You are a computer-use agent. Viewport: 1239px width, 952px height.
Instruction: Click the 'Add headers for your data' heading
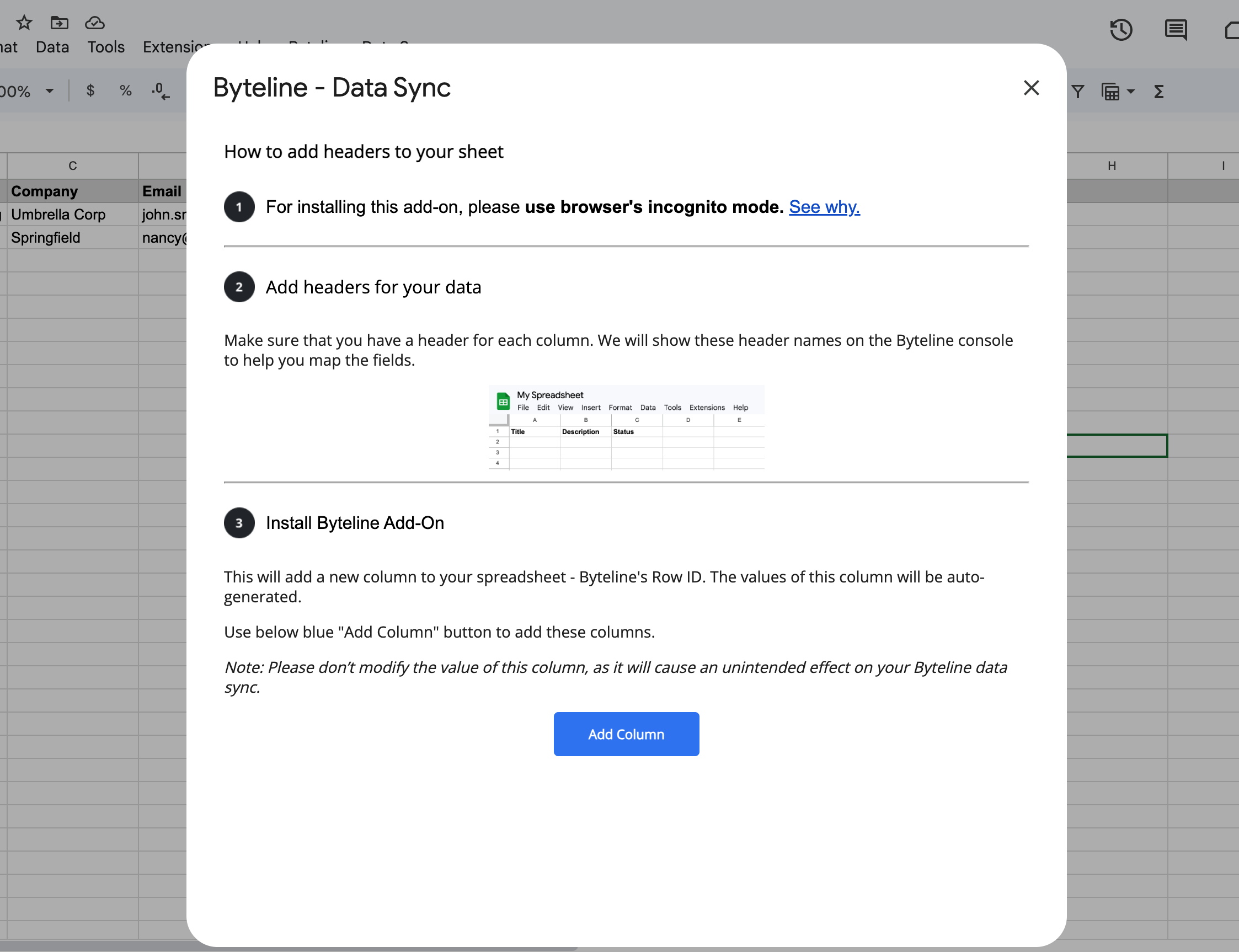coord(373,287)
